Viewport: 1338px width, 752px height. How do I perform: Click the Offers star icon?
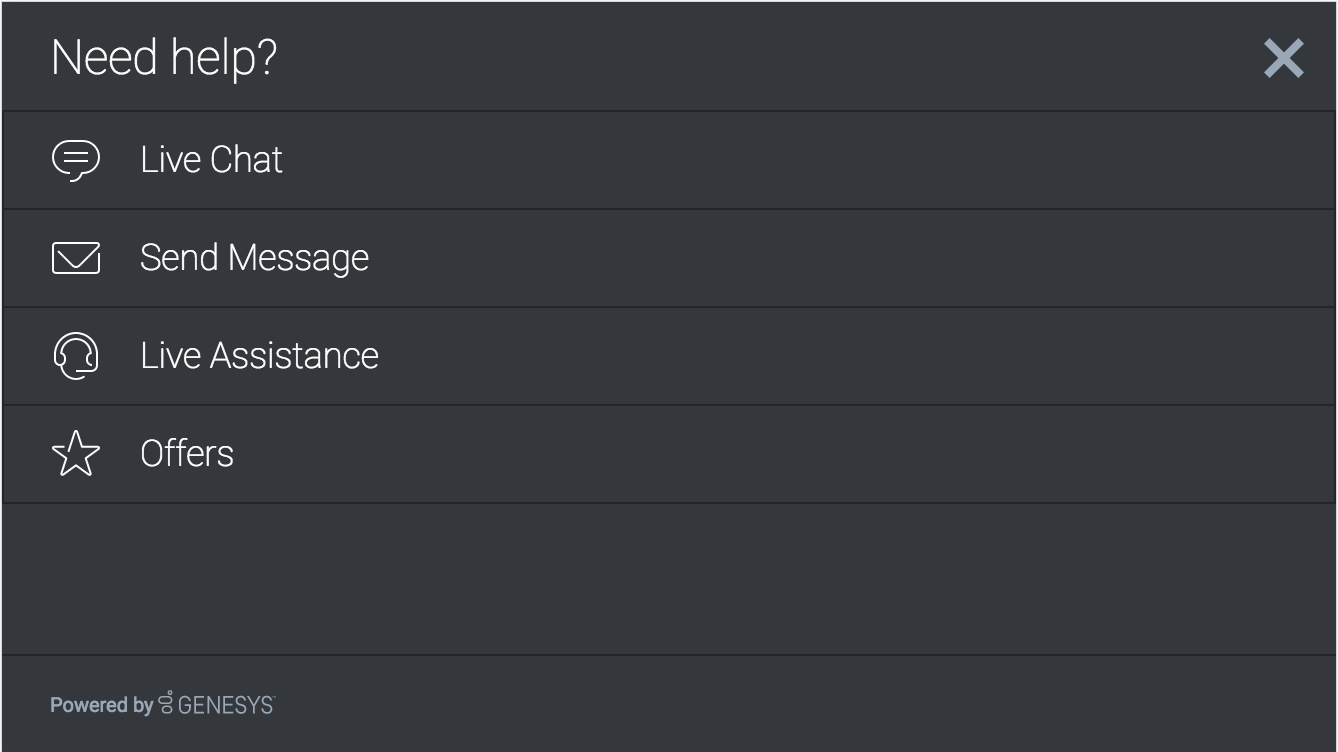pyautogui.click(x=76, y=454)
